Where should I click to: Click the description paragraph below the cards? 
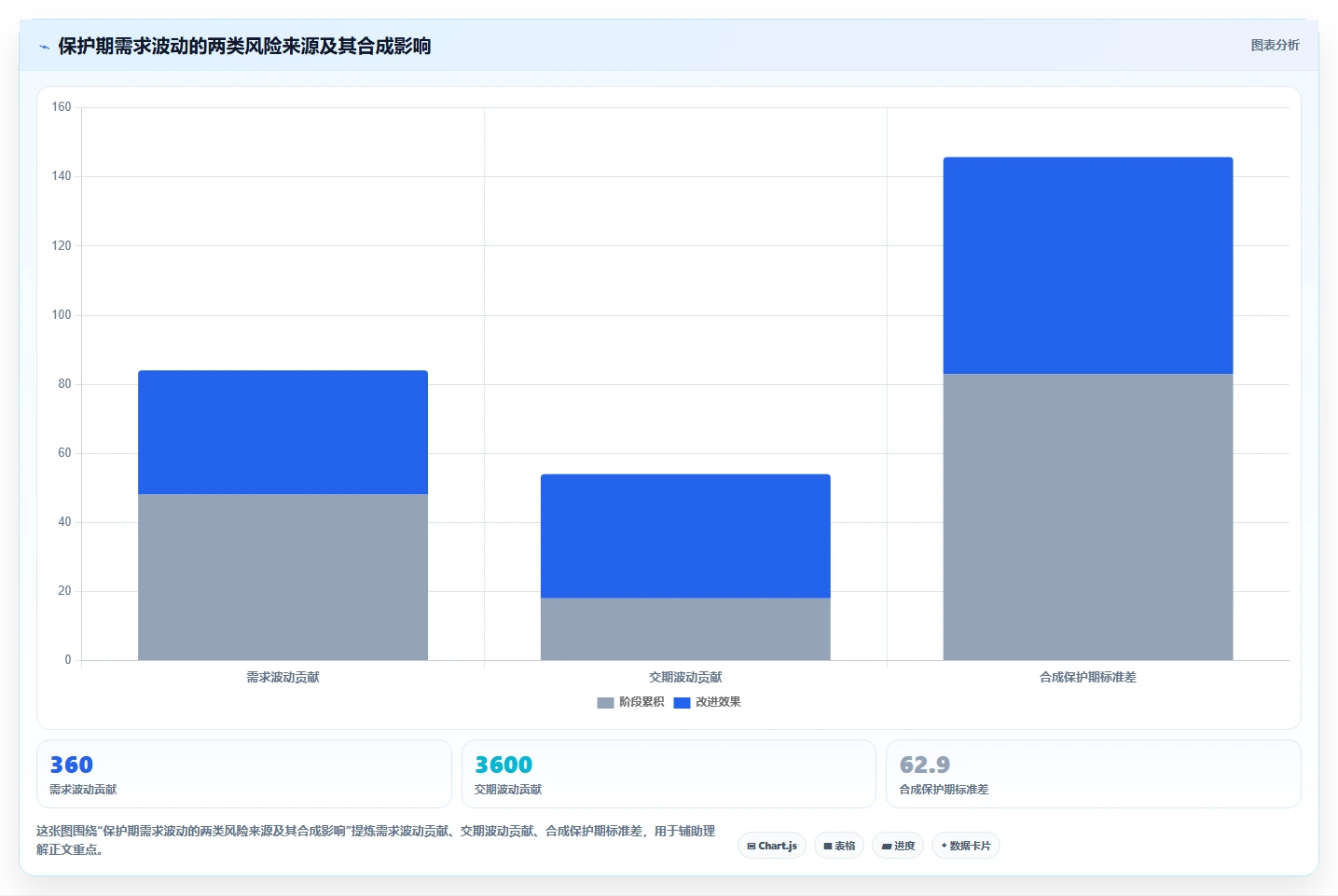[x=376, y=840]
